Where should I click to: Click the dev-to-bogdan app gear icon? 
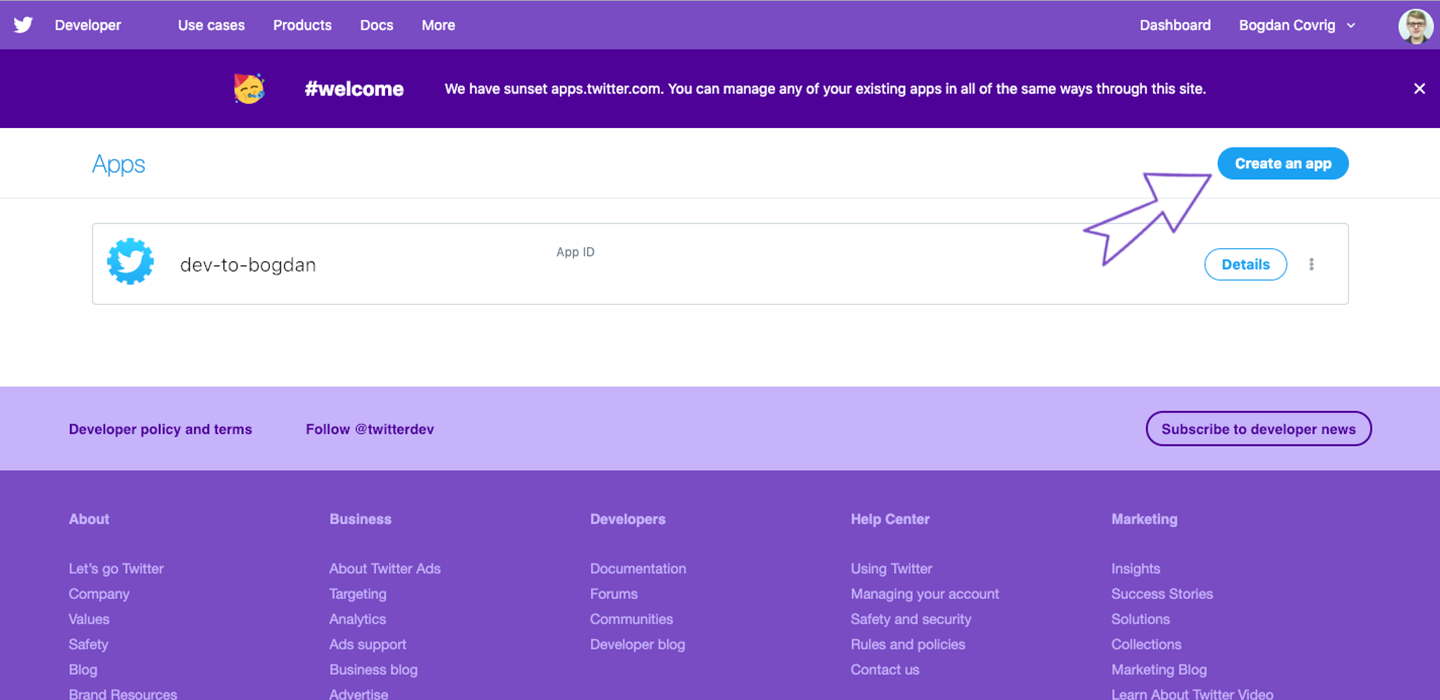[x=130, y=263]
